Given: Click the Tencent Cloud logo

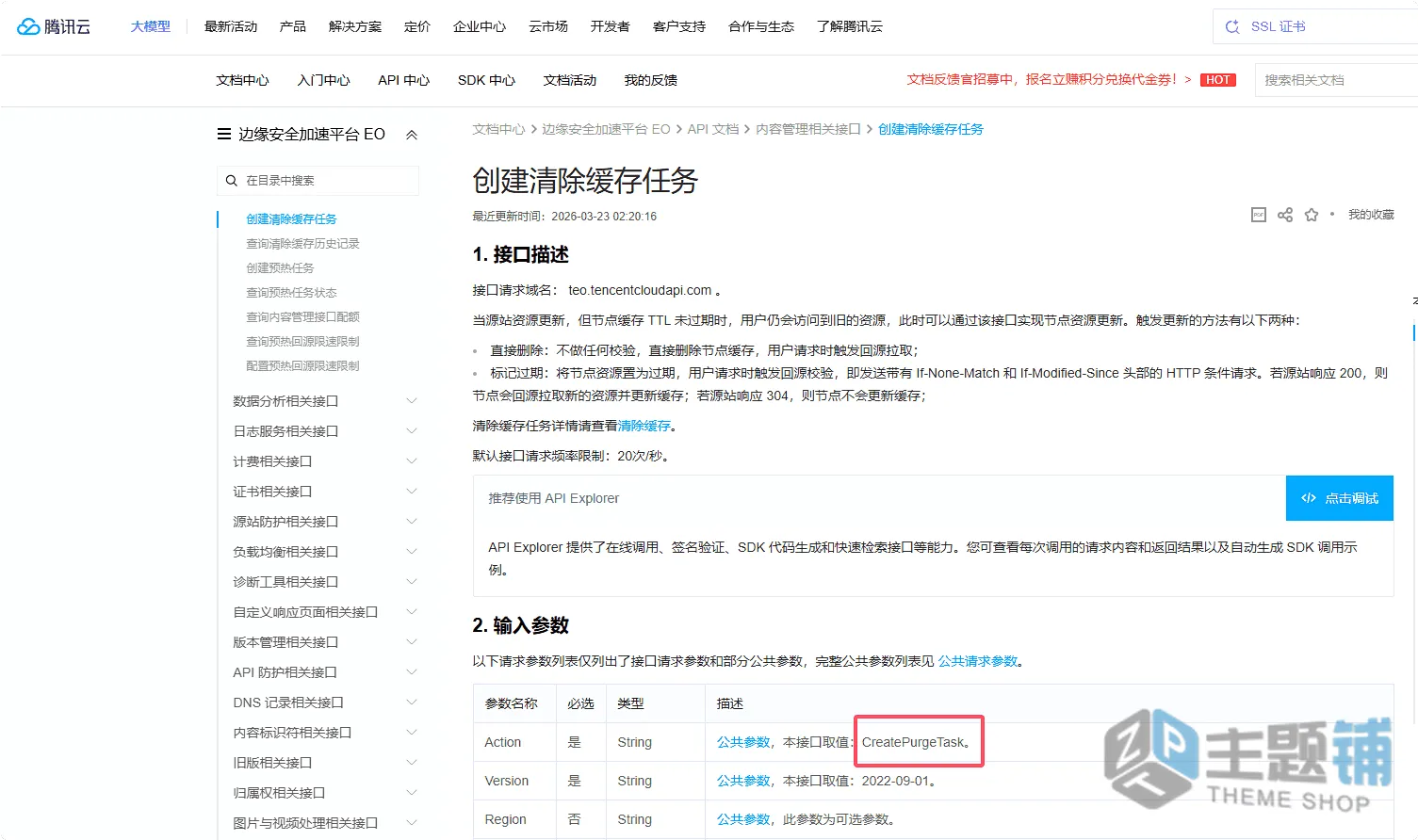Looking at the screenshot, I should tap(54, 26).
